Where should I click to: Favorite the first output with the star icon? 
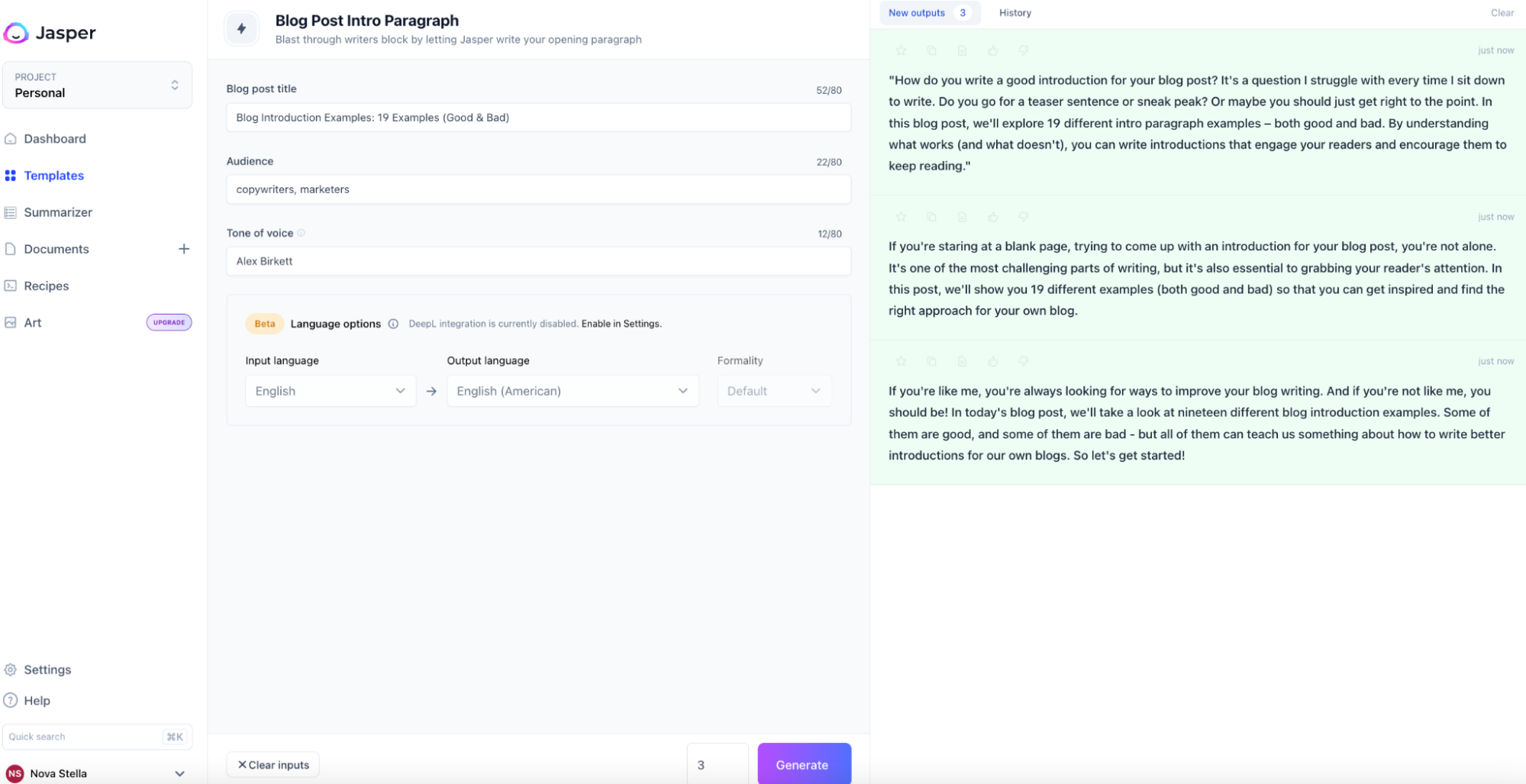tap(901, 50)
